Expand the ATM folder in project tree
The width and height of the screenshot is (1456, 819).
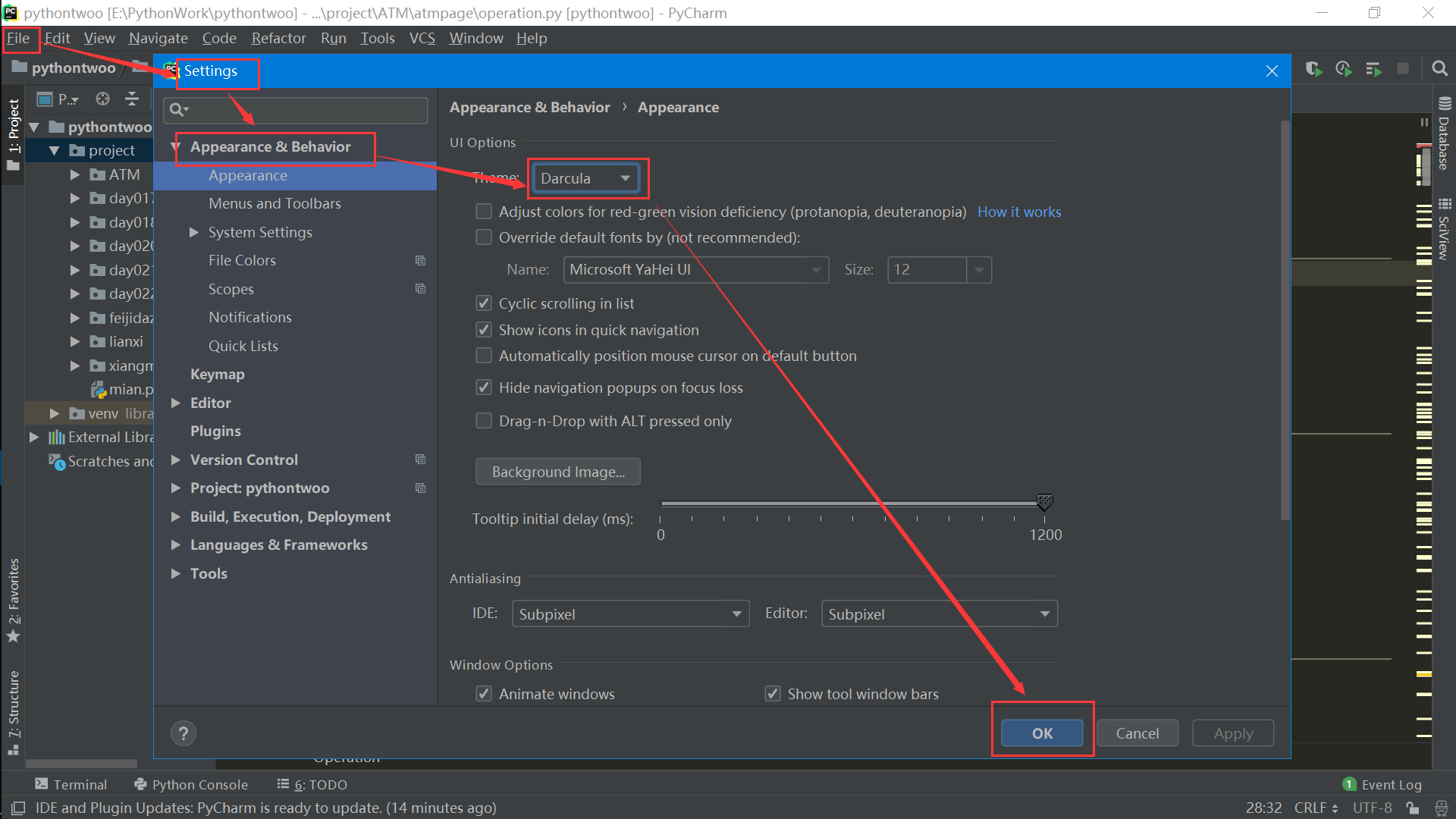pos(75,174)
